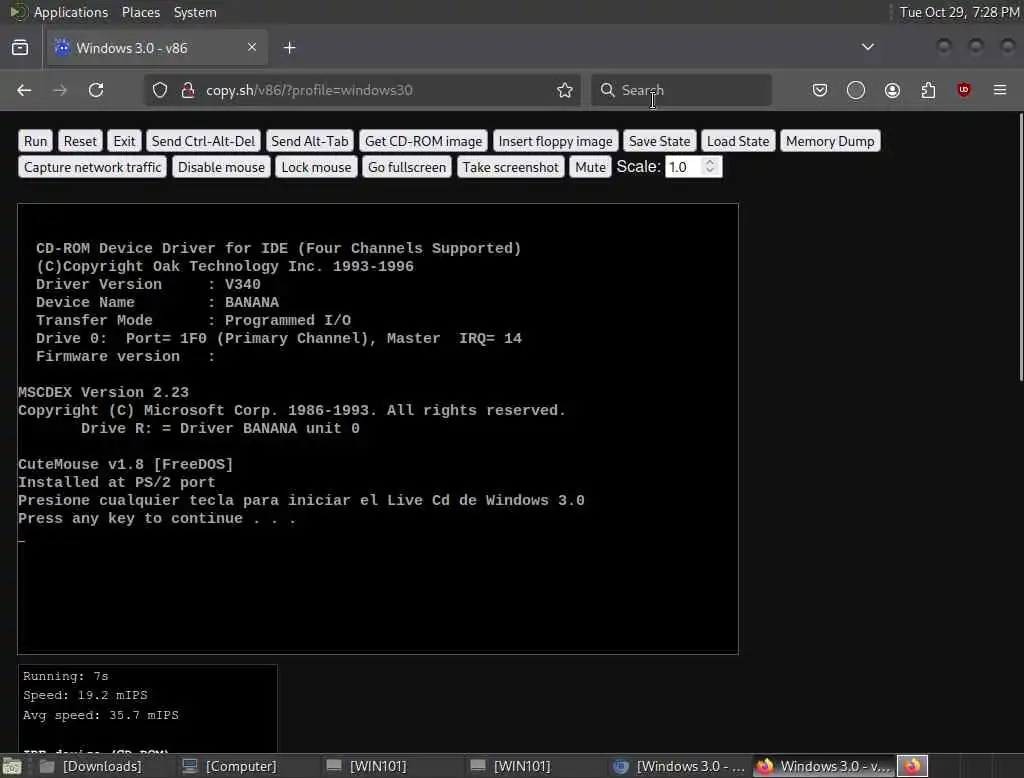The image size is (1024, 778).
Task: Open the list all tabs dropdown
Action: 867,47
